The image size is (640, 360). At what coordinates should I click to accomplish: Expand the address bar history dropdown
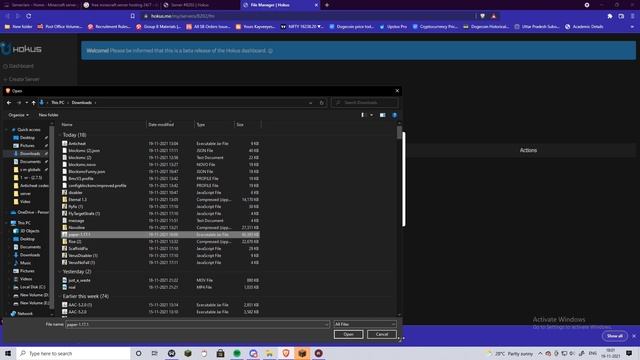[x=311, y=103]
